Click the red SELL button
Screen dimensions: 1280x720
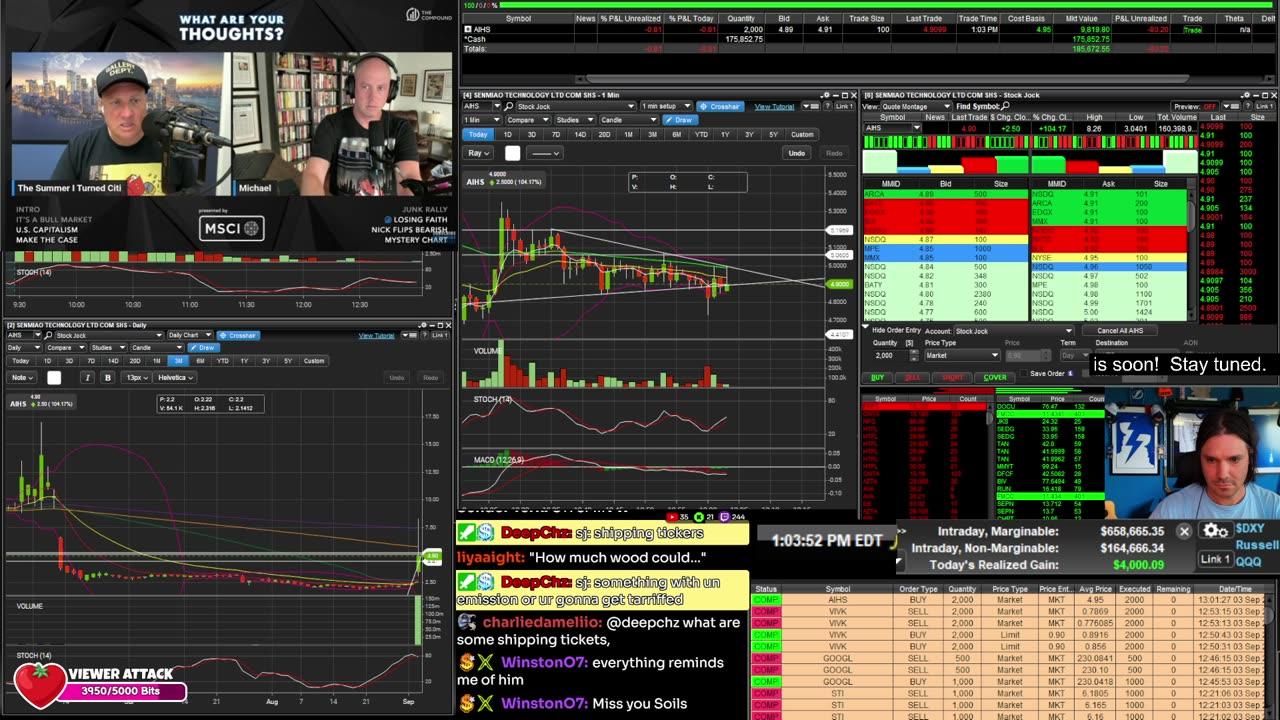click(912, 378)
